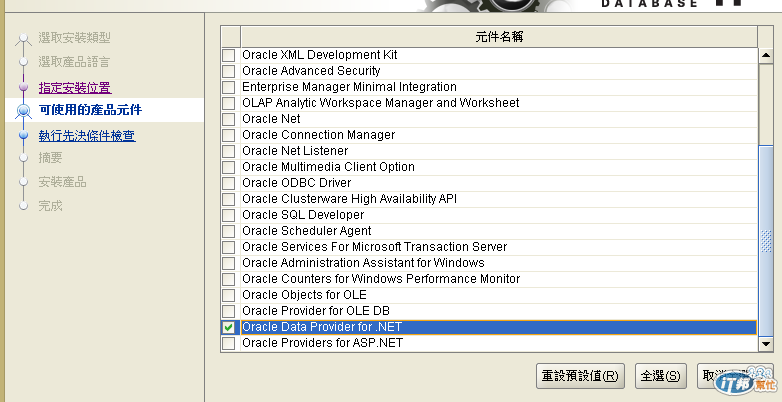Image resolution: width=782 pixels, height=402 pixels.
Task: Enable Oracle Administration Assistant for Windows checkbox
Action: click(x=228, y=263)
